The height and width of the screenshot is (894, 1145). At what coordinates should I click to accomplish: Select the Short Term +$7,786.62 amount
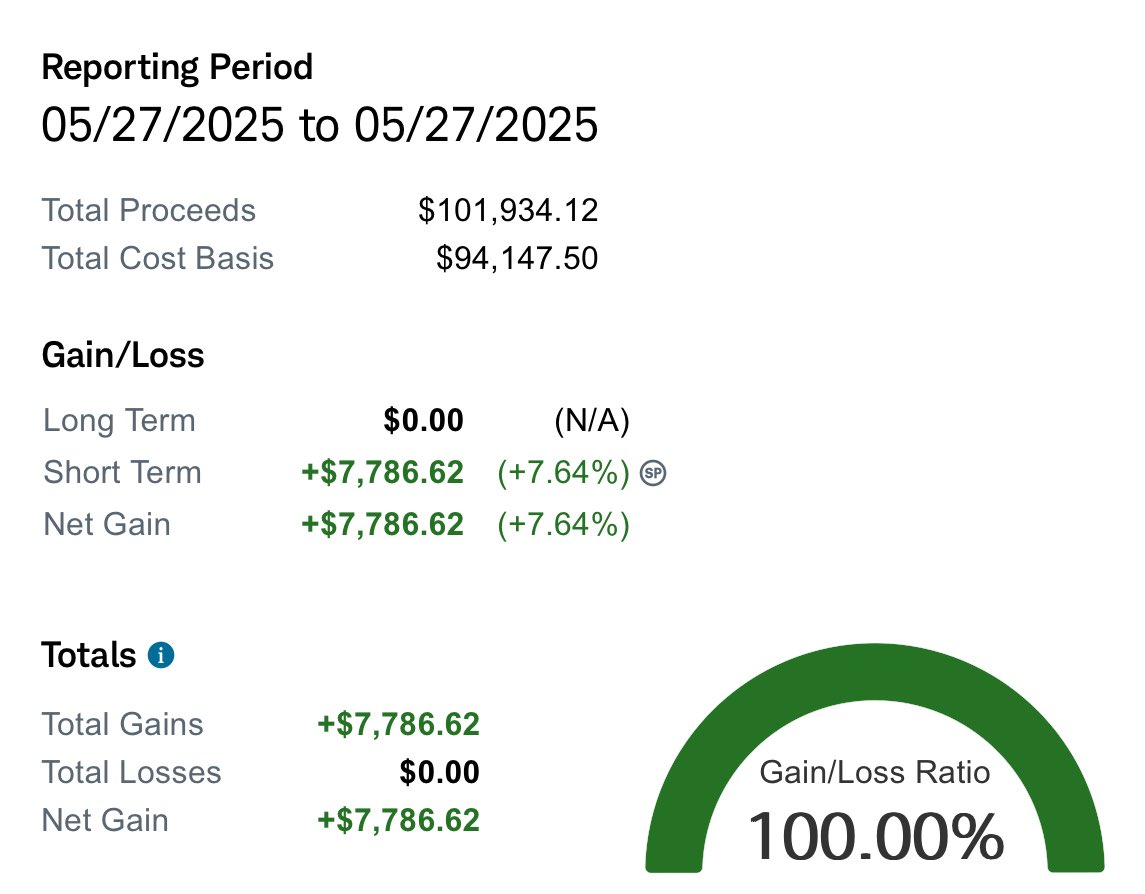(x=383, y=473)
